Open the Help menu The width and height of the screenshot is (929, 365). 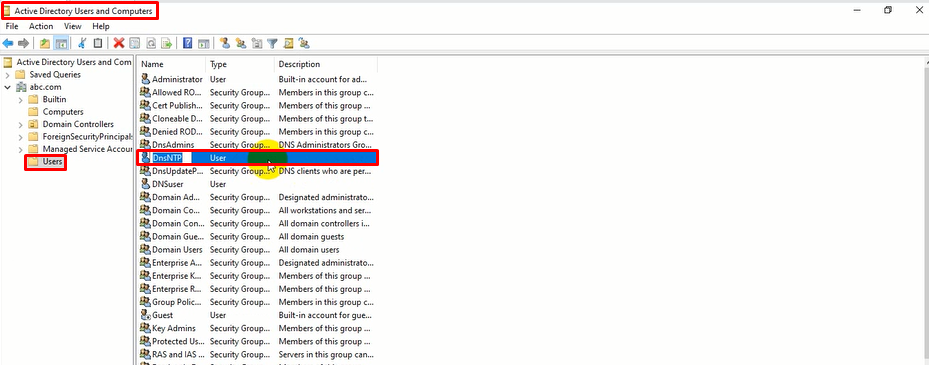click(101, 26)
